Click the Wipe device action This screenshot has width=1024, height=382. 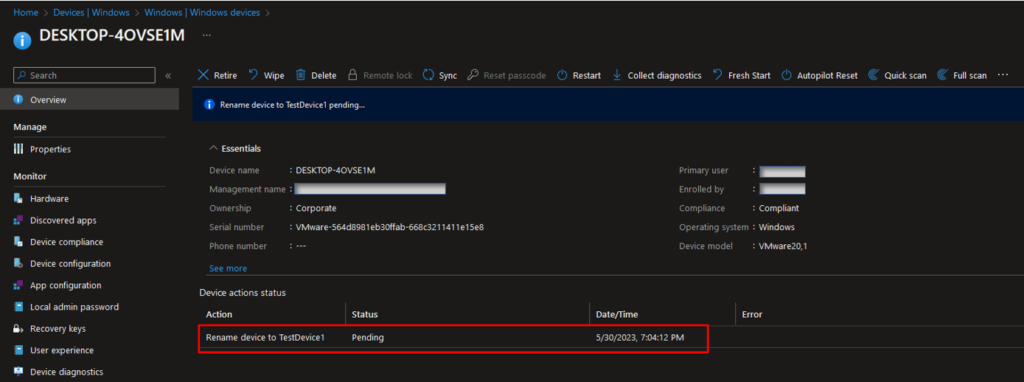click(266, 75)
